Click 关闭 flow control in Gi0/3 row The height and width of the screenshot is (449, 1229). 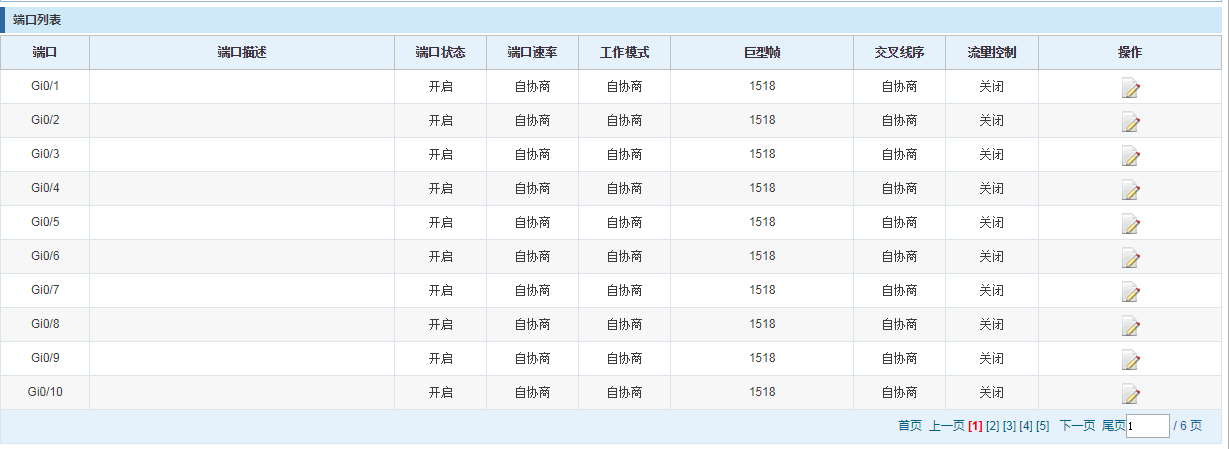point(991,155)
